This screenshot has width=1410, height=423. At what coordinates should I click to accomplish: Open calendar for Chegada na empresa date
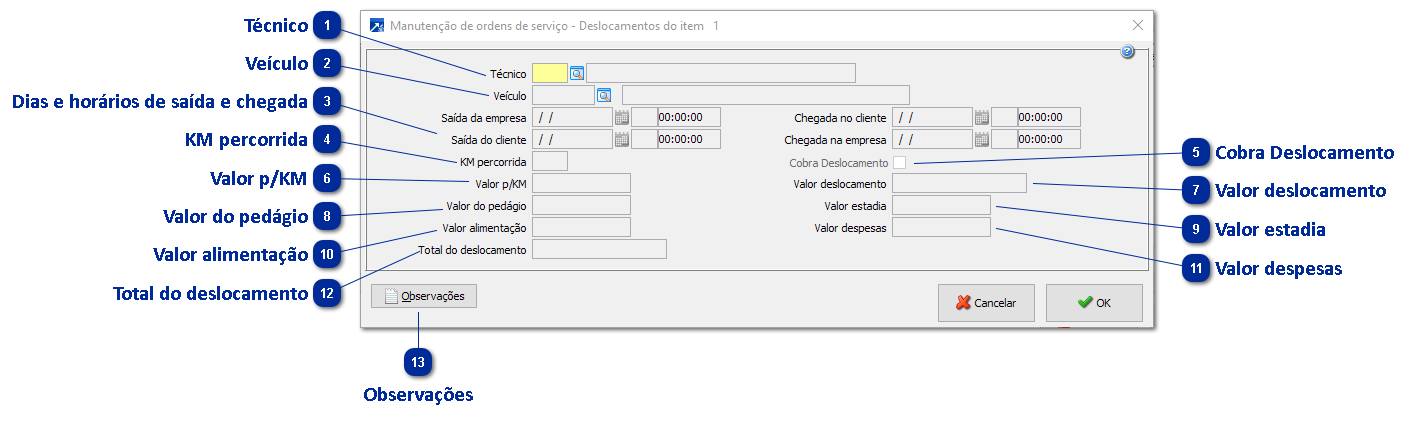(x=982, y=139)
